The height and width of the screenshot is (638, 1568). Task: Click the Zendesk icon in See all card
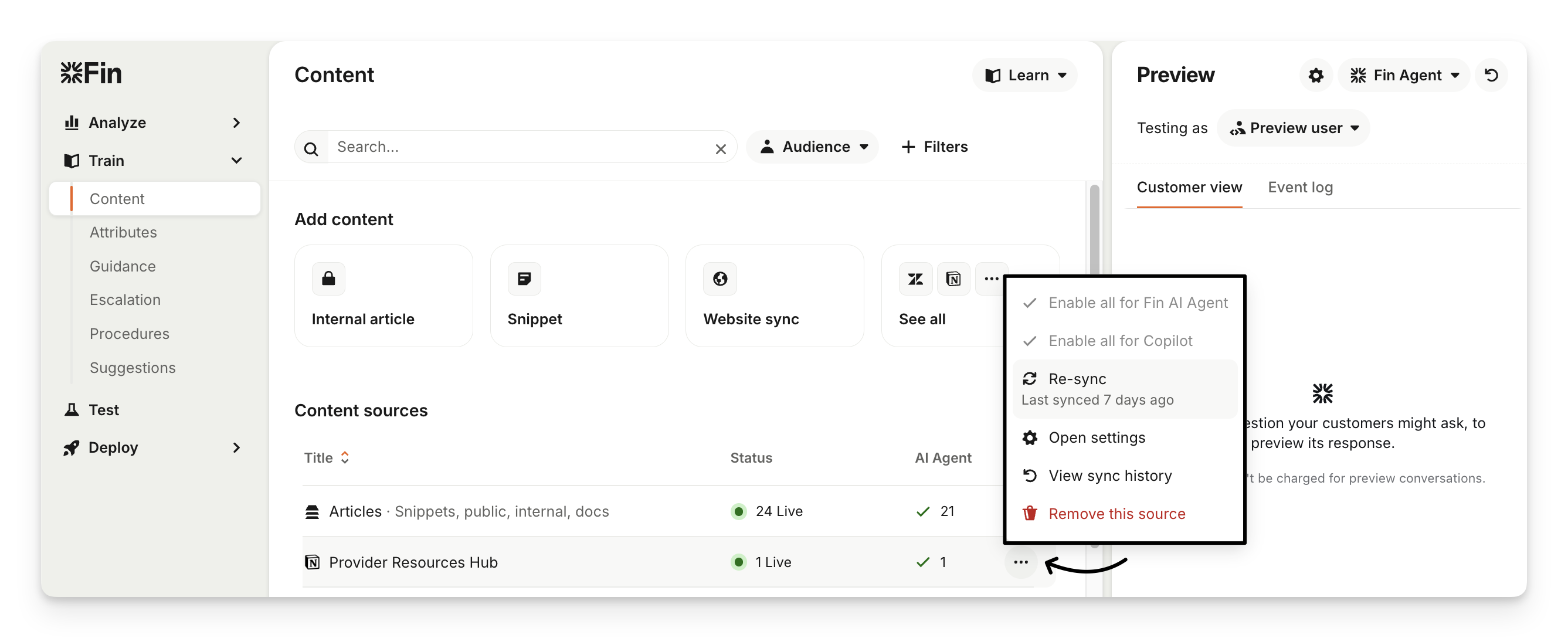[x=915, y=279]
